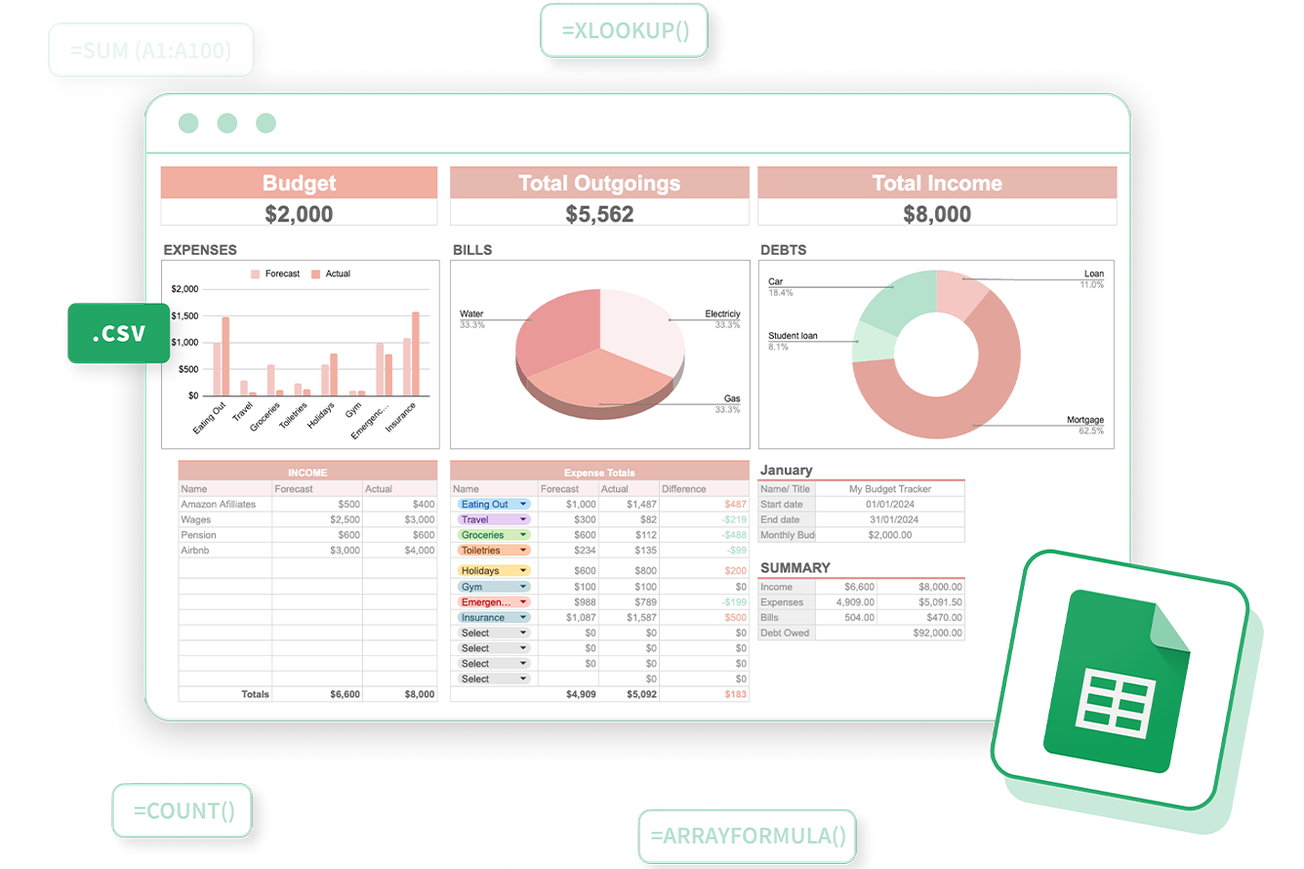Select the Budget header card
The width and height of the screenshot is (1304, 869).
299,196
